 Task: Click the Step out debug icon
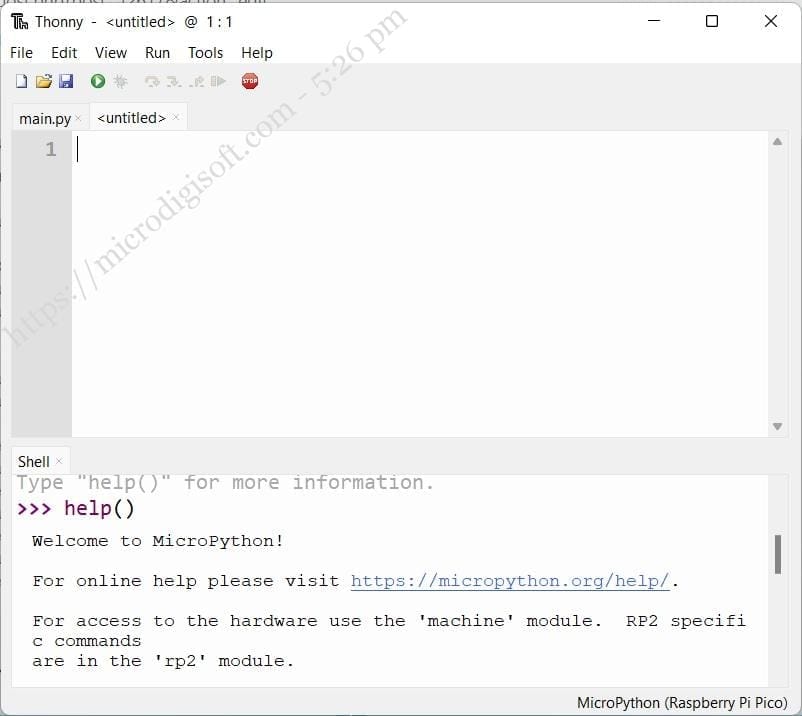point(195,81)
